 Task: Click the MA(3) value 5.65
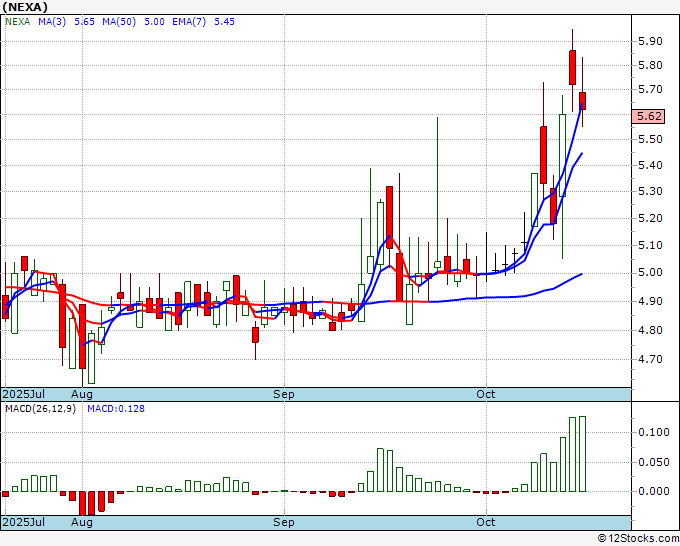pos(85,22)
